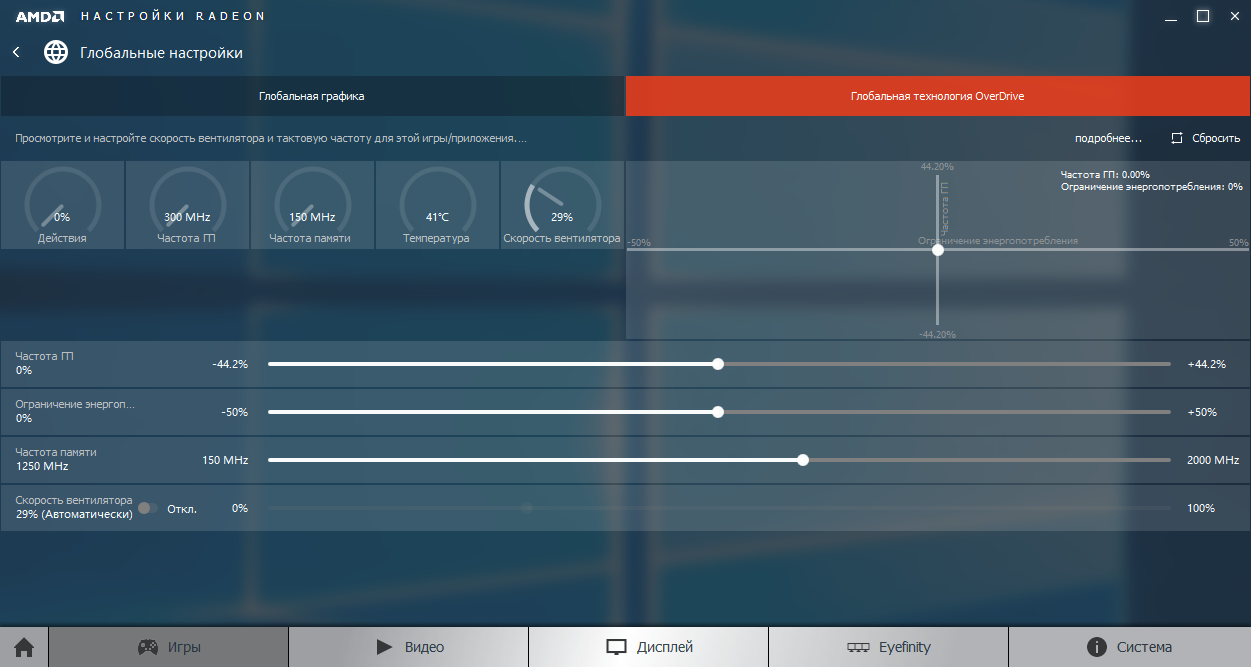
Task: Click the Скорость вентилятора 29% gauge
Action: click(x=562, y=205)
